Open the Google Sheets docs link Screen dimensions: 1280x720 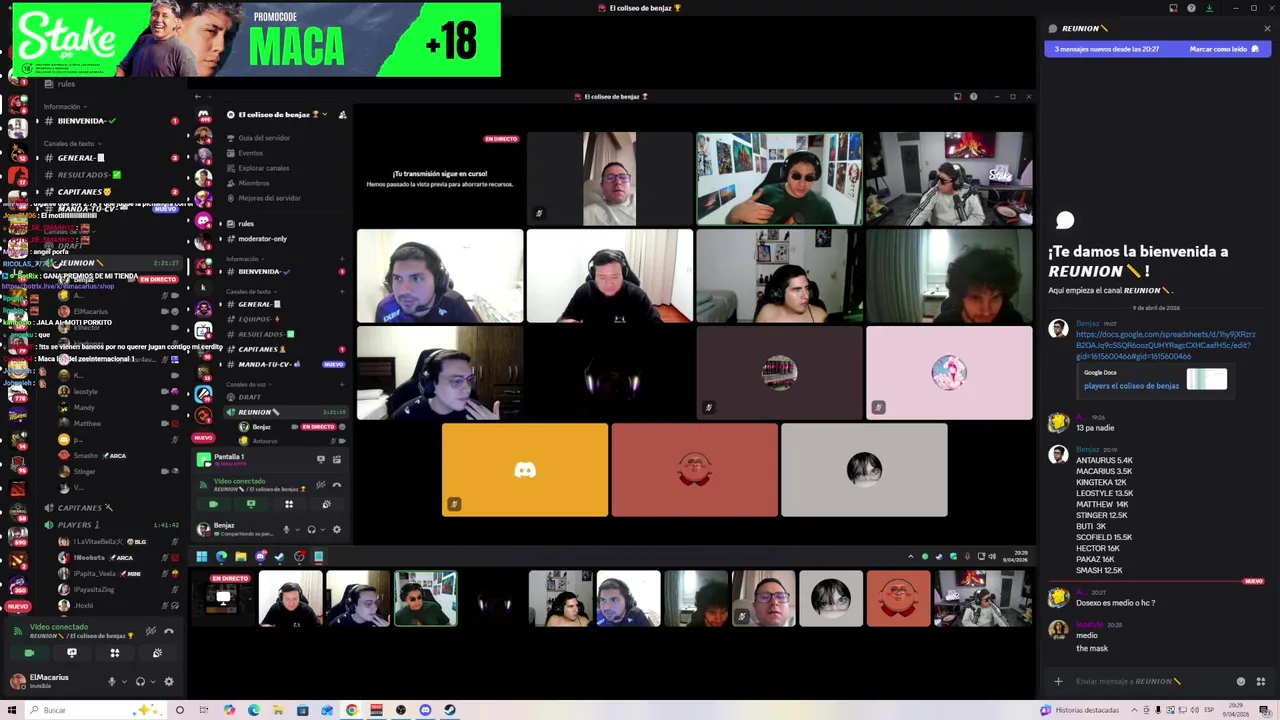(1165, 345)
